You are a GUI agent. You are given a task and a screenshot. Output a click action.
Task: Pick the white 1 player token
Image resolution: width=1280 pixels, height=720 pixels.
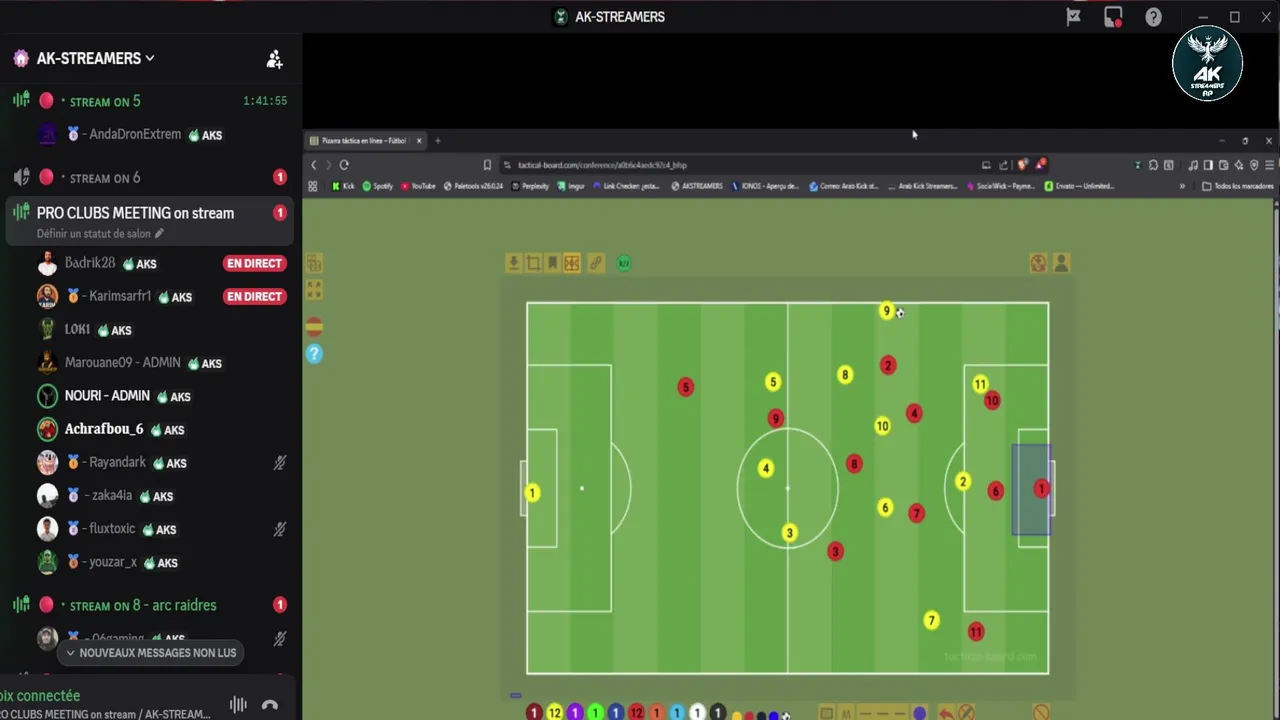tap(697, 713)
